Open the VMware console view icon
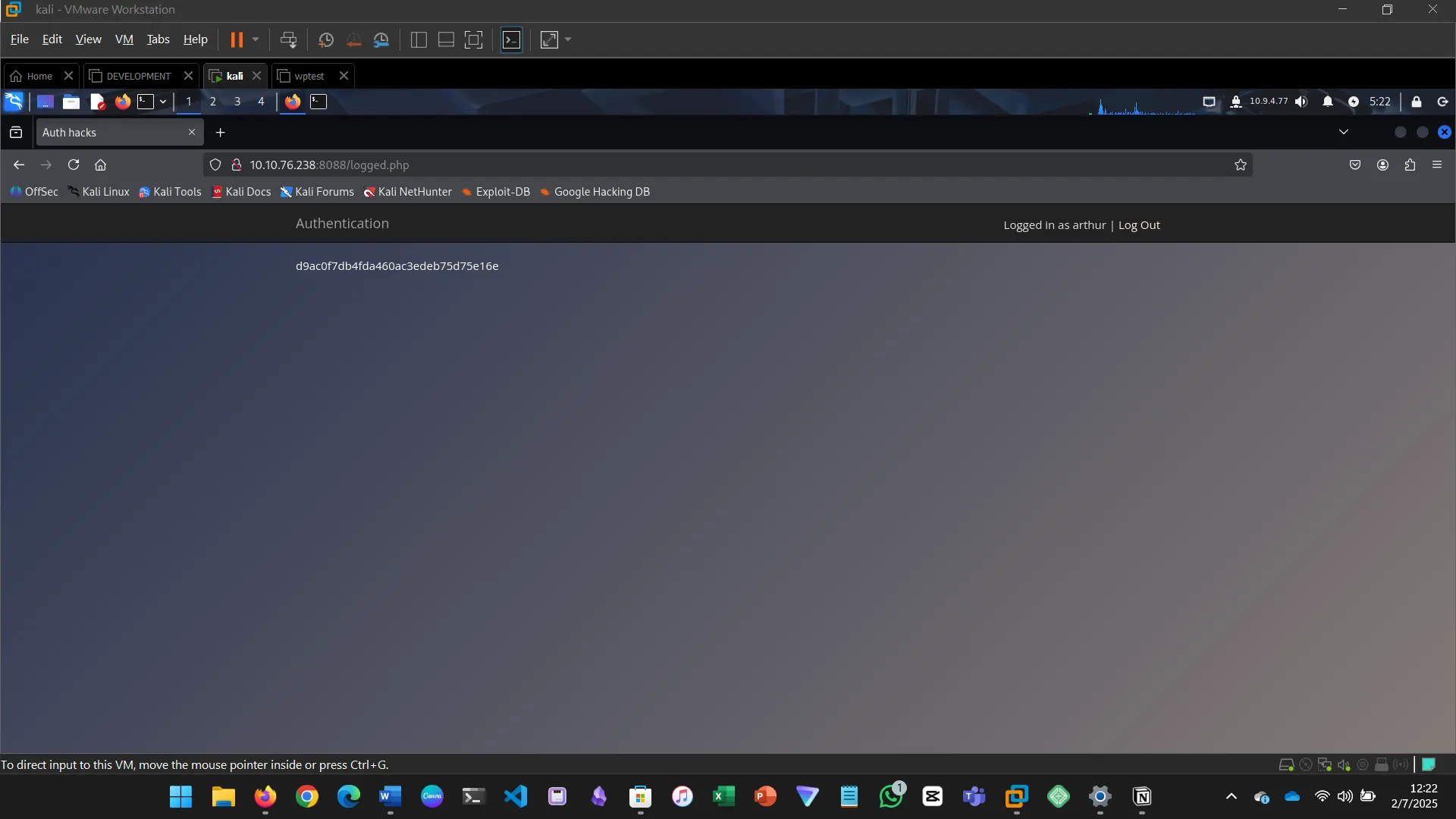The image size is (1456, 819). point(512,40)
